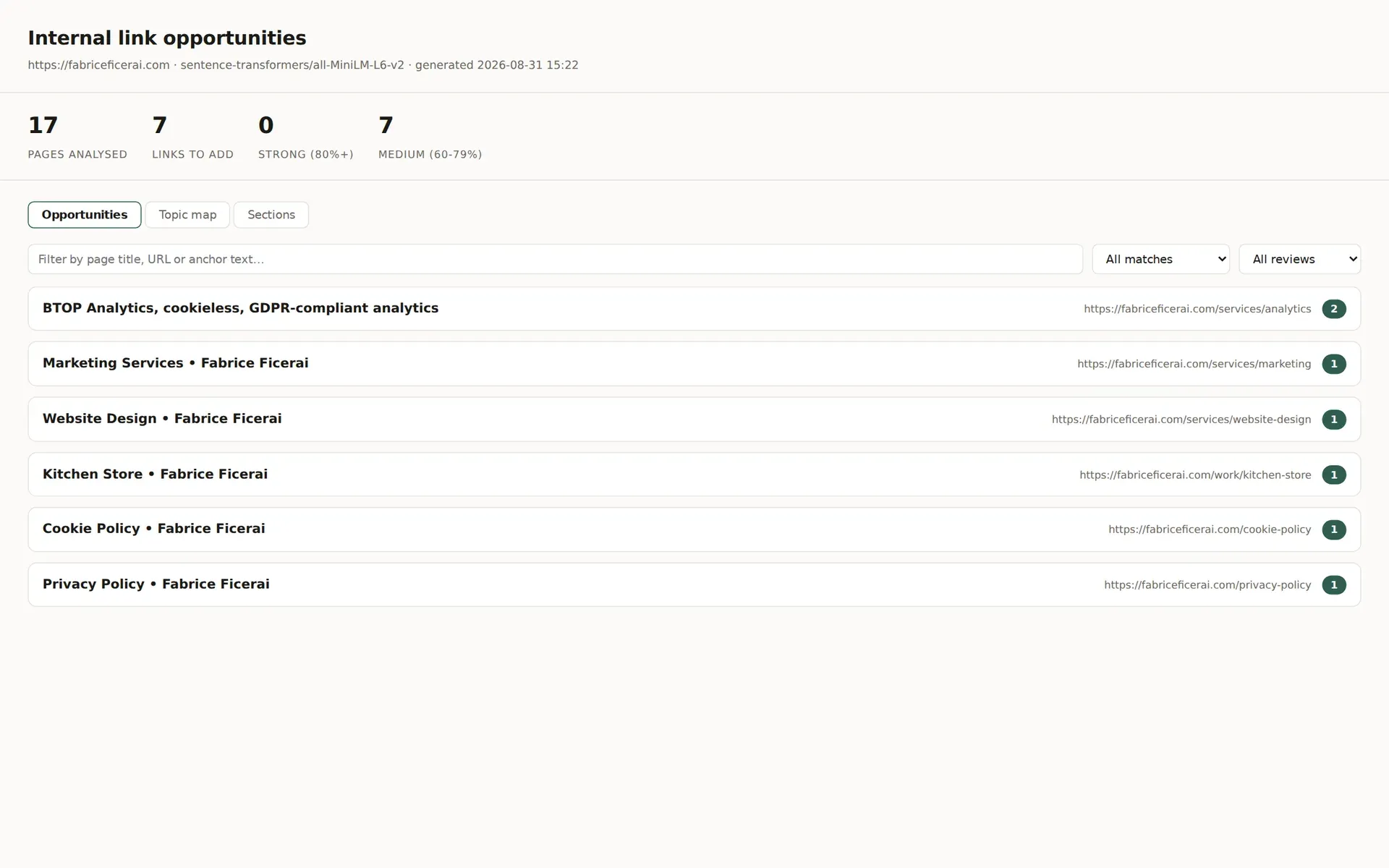This screenshot has height=868, width=1389.
Task: Expand the Marketing Services row
Action: 694,364
